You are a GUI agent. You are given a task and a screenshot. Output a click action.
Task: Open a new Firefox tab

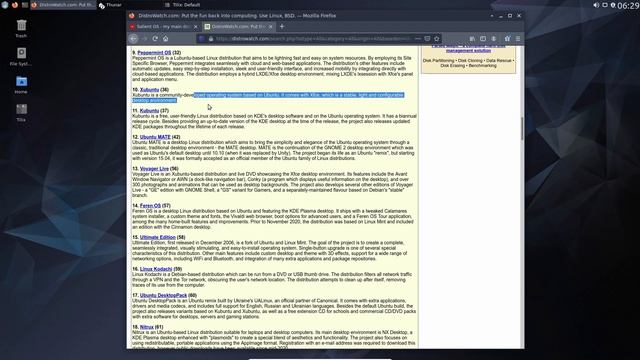click(x=282, y=27)
